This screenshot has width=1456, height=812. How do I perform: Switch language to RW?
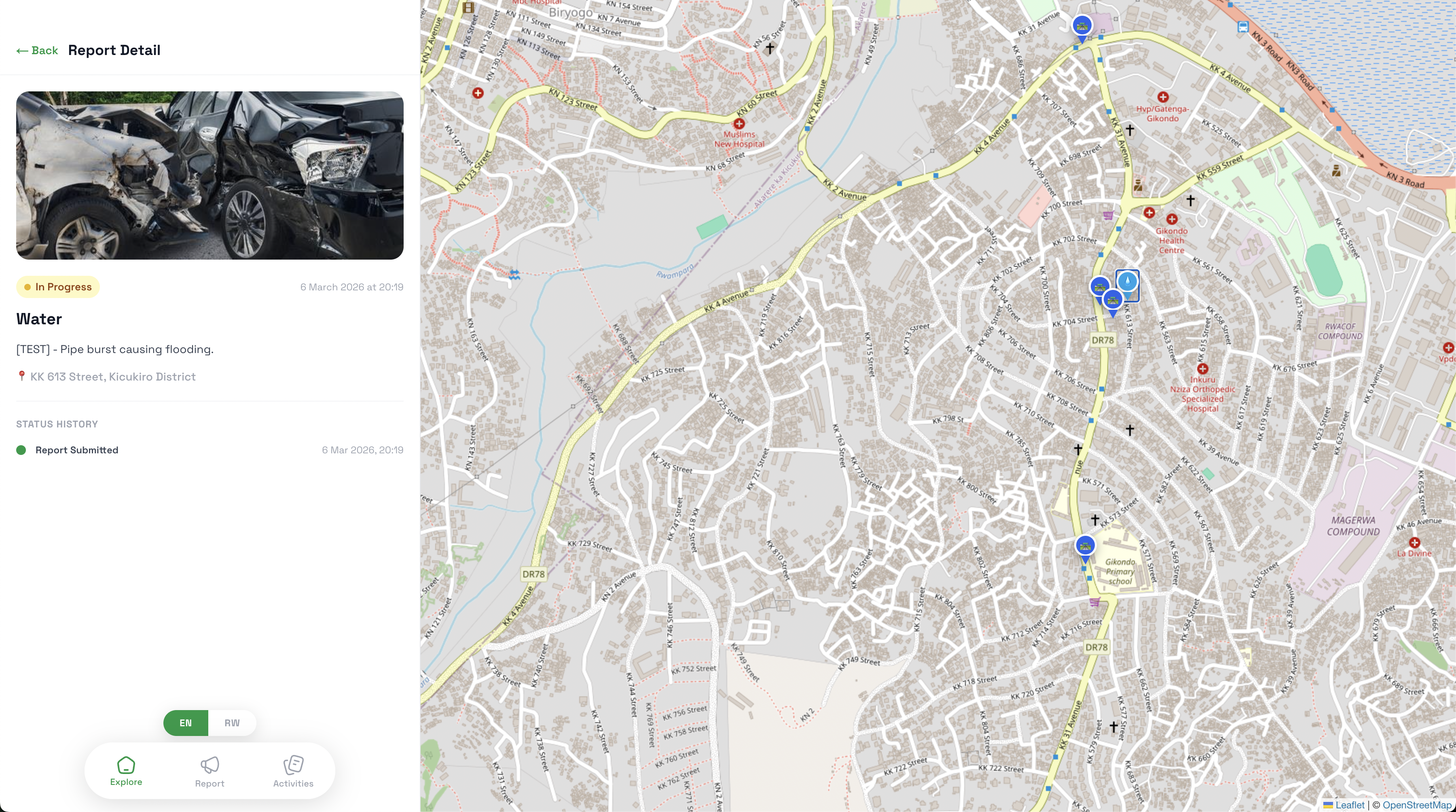pyautogui.click(x=232, y=723)
